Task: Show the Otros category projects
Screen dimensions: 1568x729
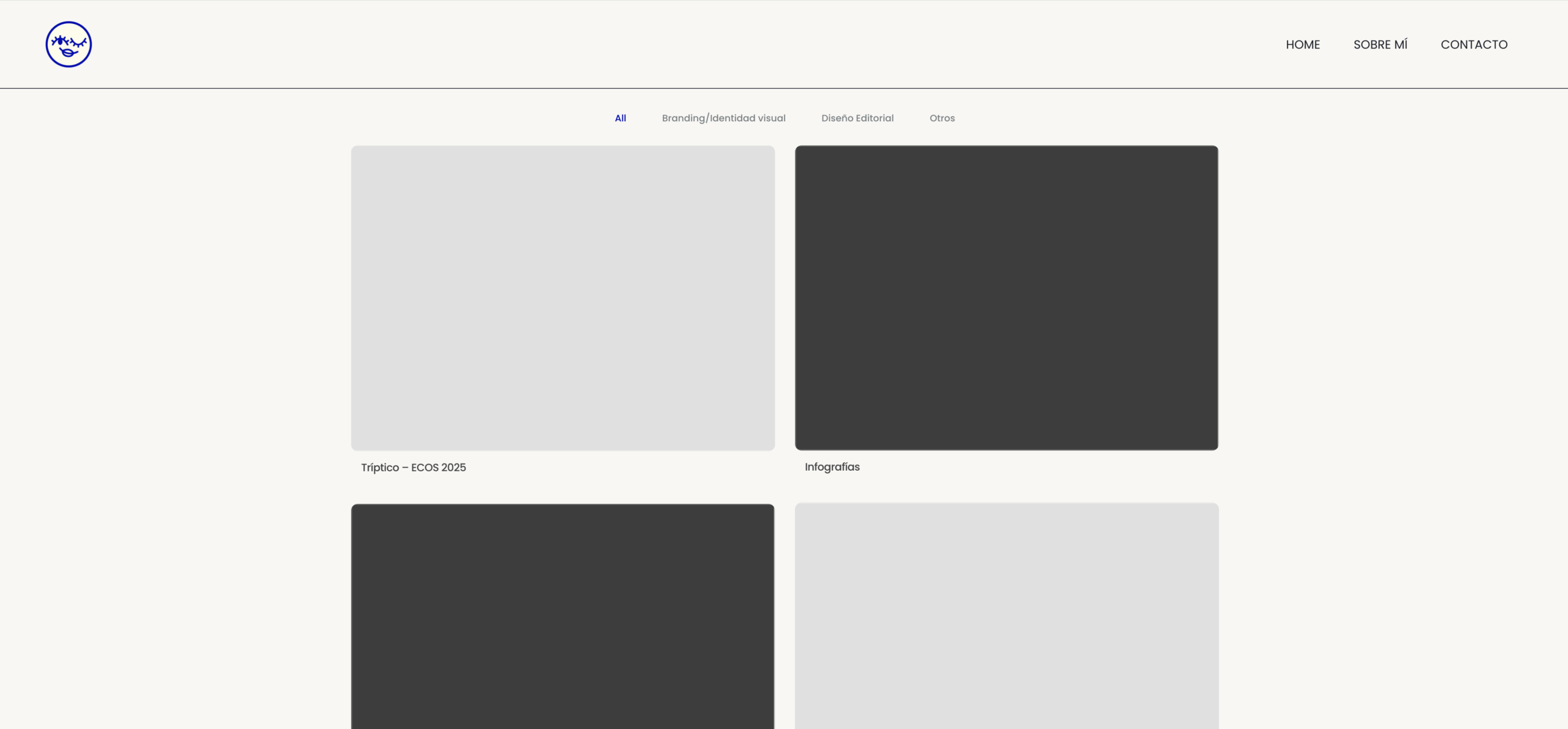Action: coord(942,118)
